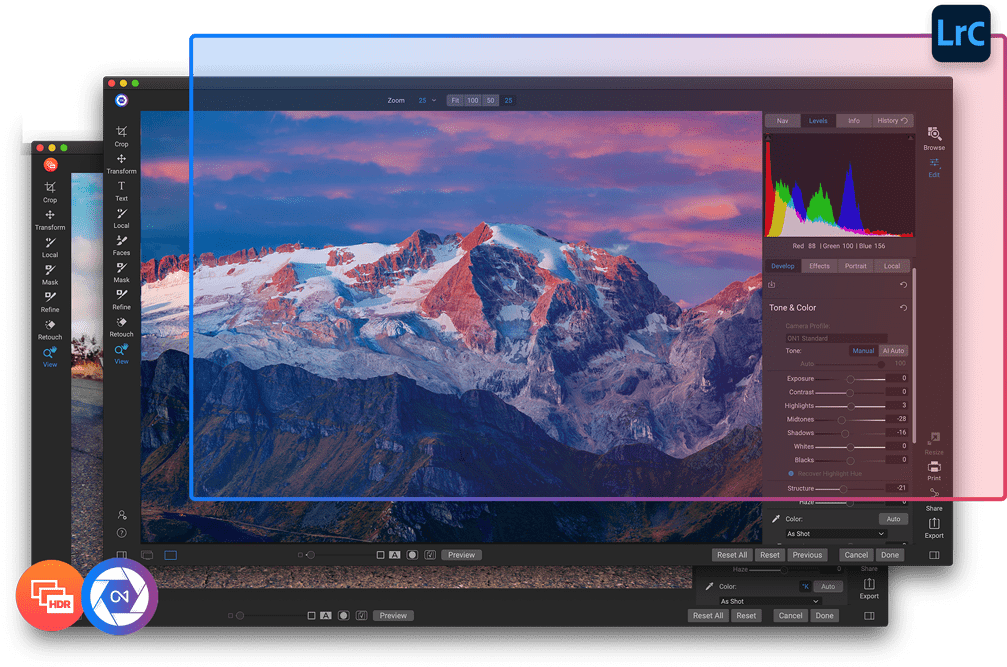Click the Previous button

point(807,555)
